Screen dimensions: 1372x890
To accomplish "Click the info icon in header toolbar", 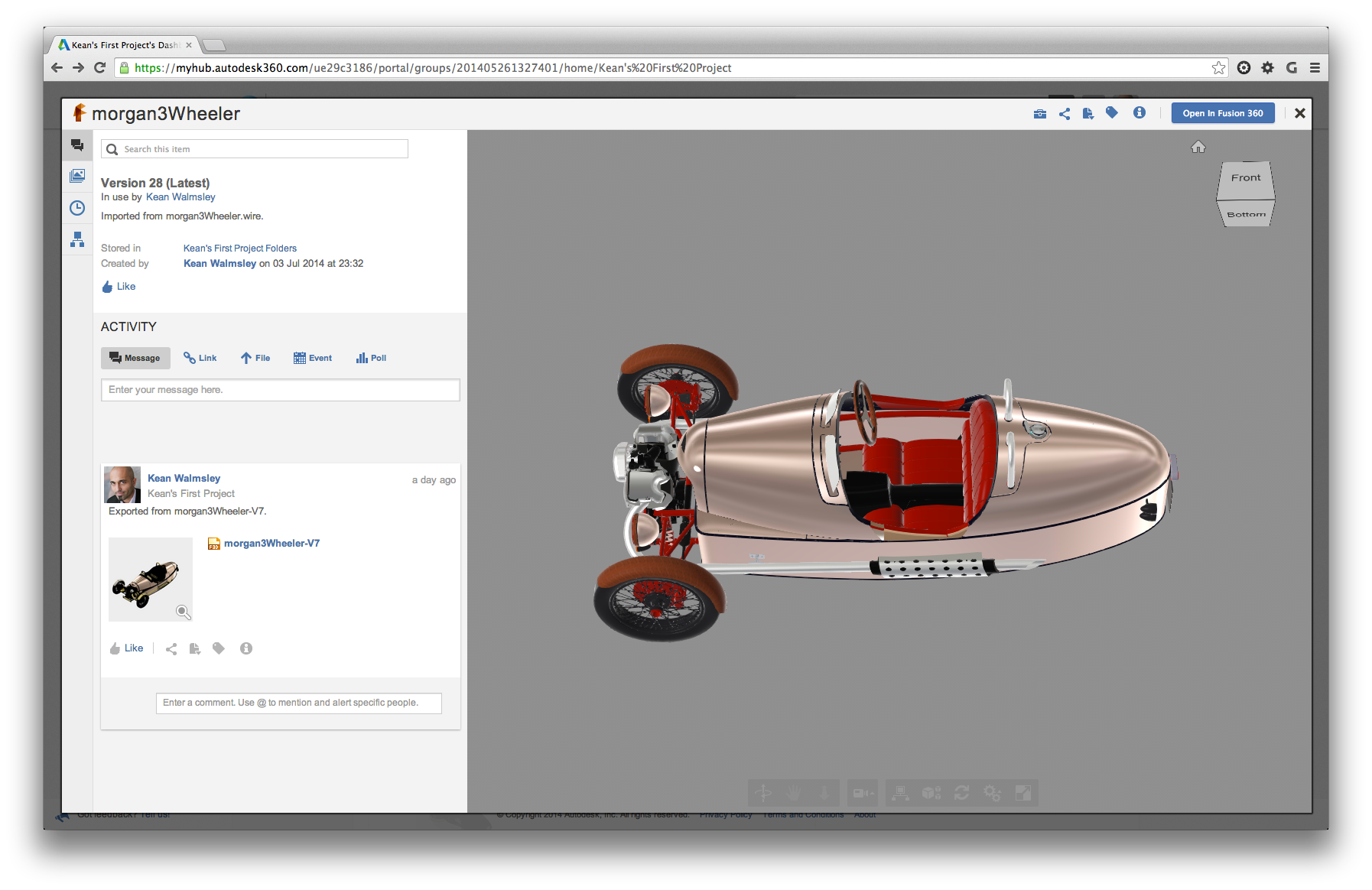I will click(1140, 113).
